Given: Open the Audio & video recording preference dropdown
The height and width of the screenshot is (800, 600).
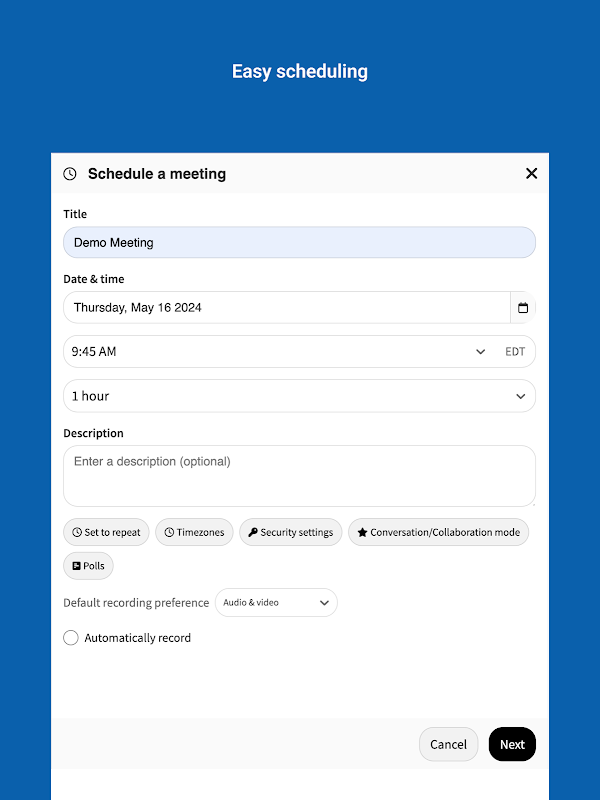Looking at the screenshot, I should (x=276, y=603).
